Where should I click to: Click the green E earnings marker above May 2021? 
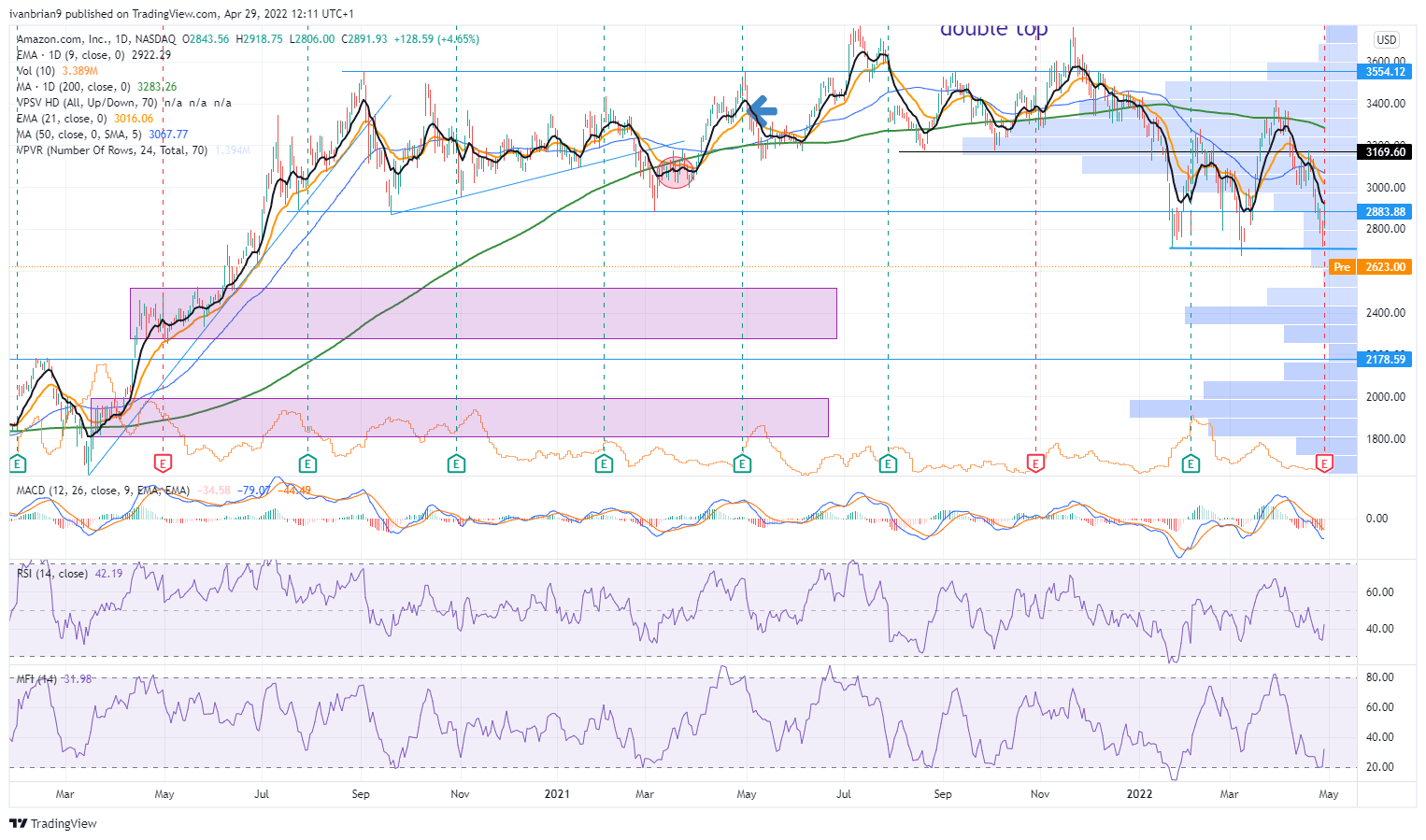pos(742,463)
